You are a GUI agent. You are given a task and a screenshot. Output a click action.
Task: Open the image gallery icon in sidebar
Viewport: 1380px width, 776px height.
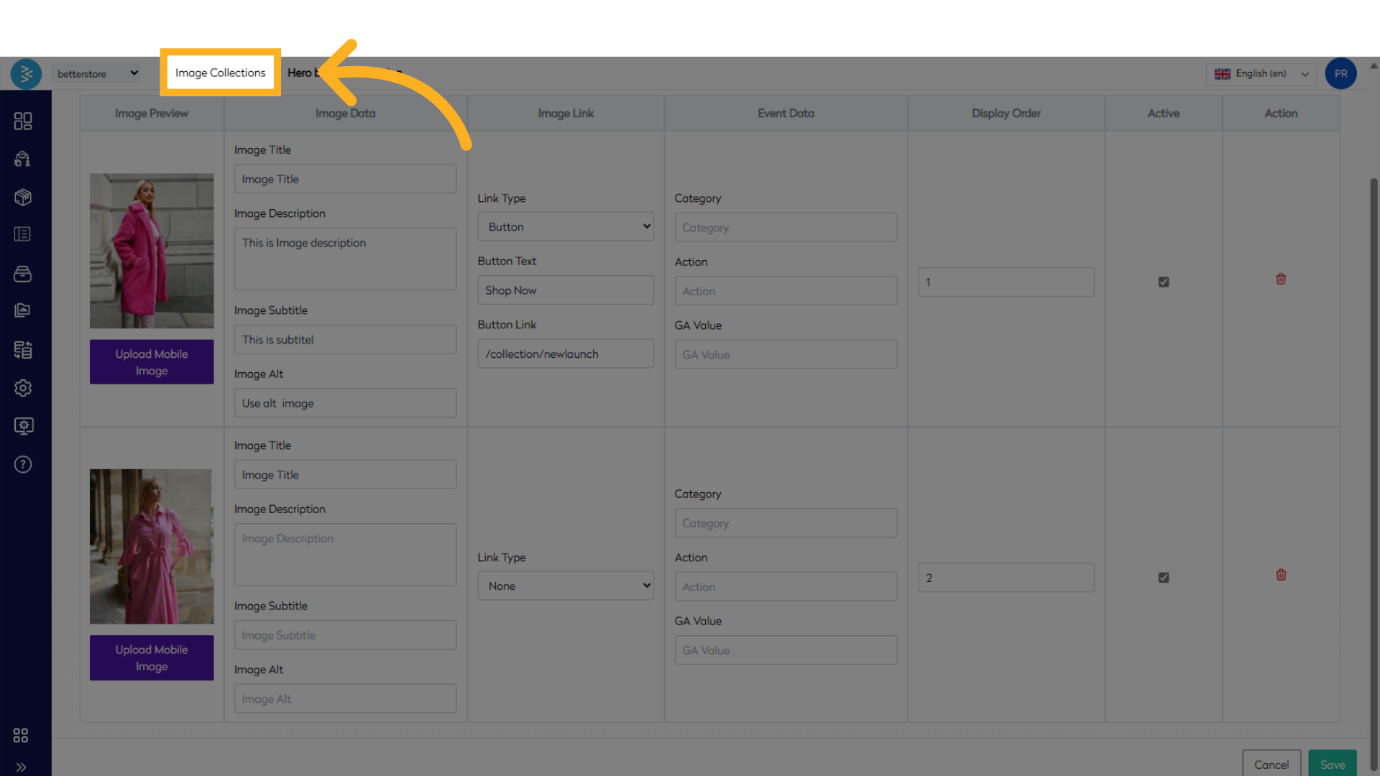tap(23, 311)
